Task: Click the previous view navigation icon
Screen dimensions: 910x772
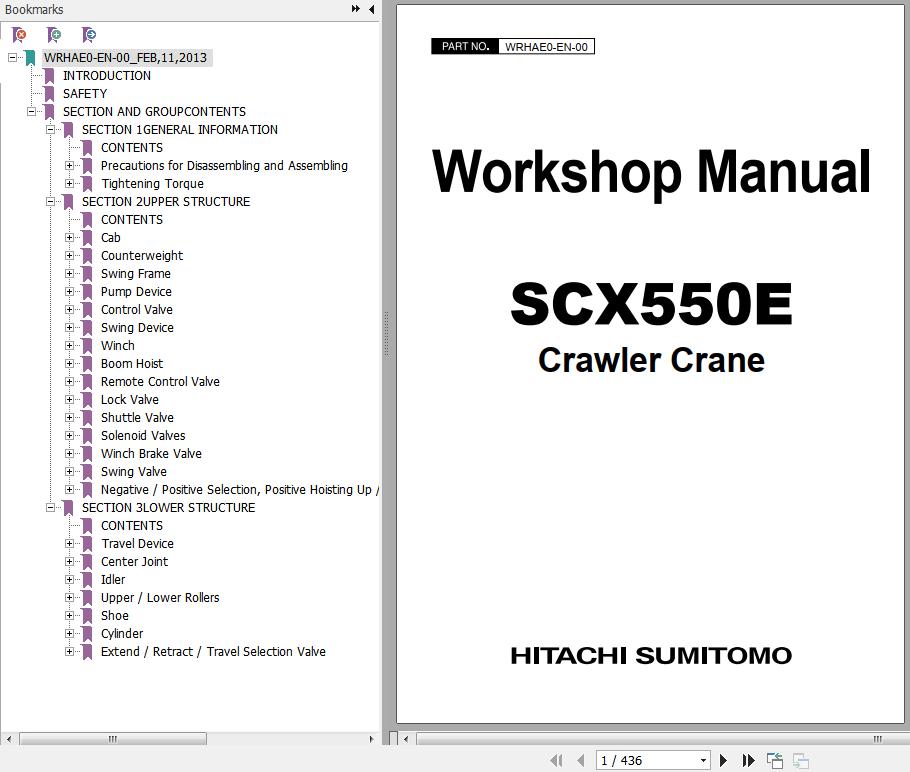Action: click(x=775, y=760)
